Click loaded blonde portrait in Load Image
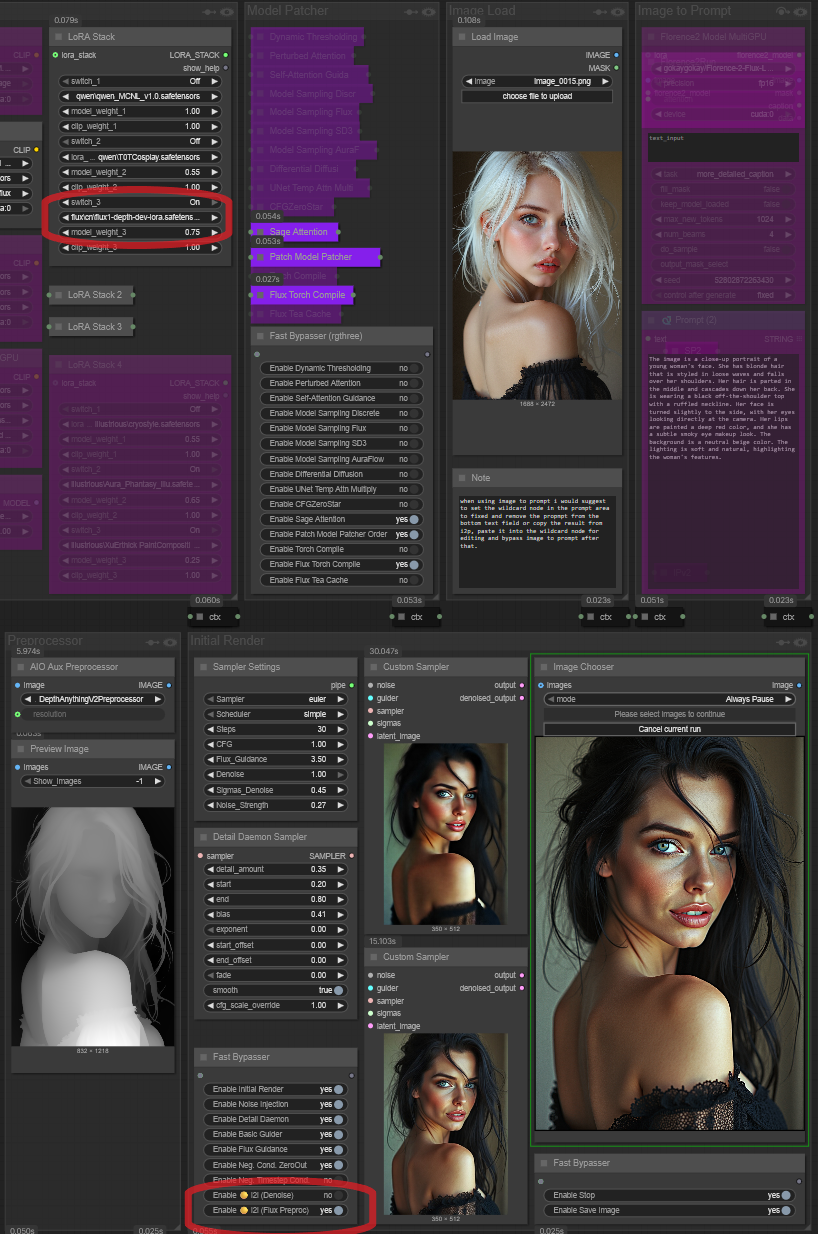Screen dimensions: 818x1234 point(537,275)
